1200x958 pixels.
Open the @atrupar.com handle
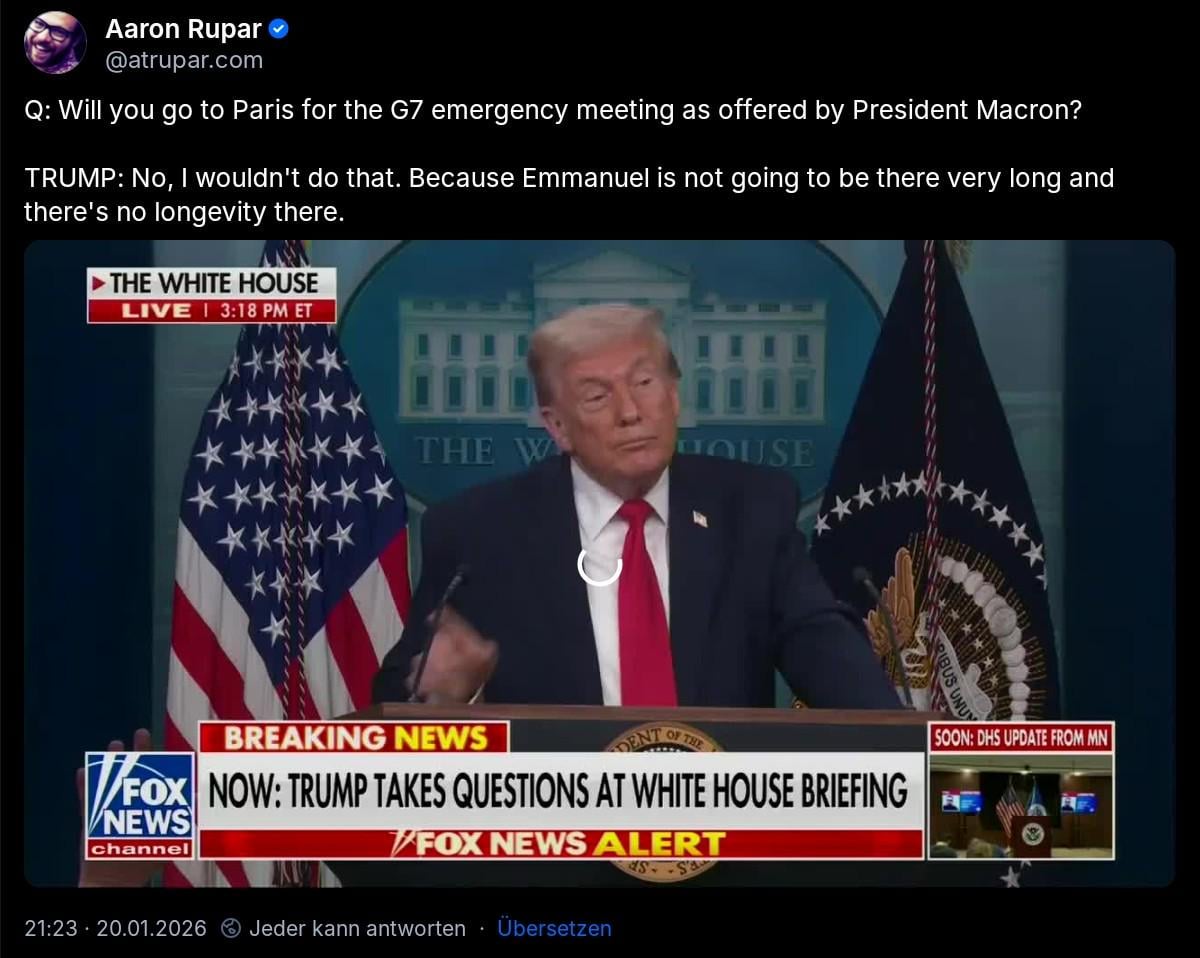tap(184, 60)
